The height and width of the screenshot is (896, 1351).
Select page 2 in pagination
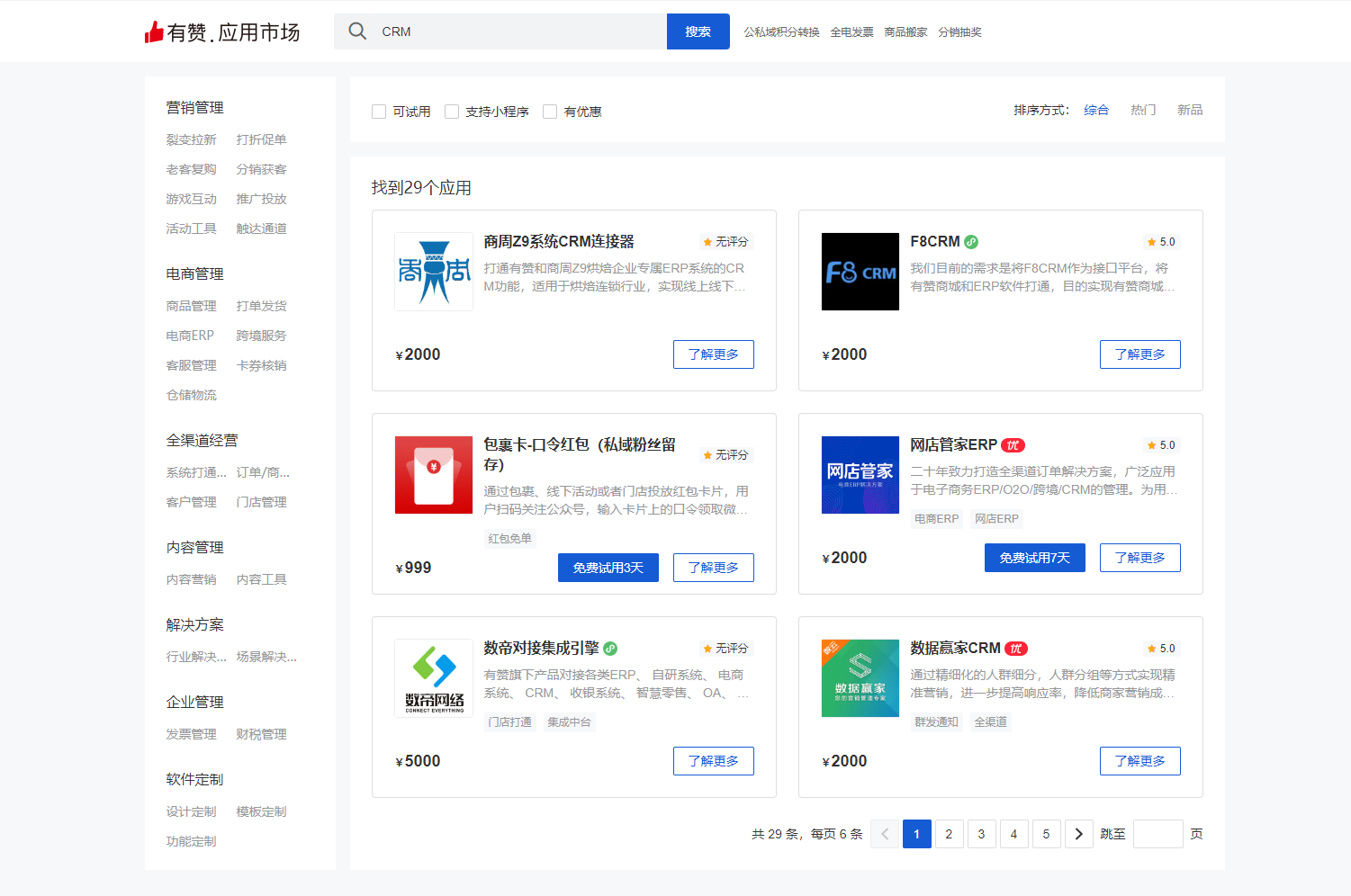[x=949, y=834]
